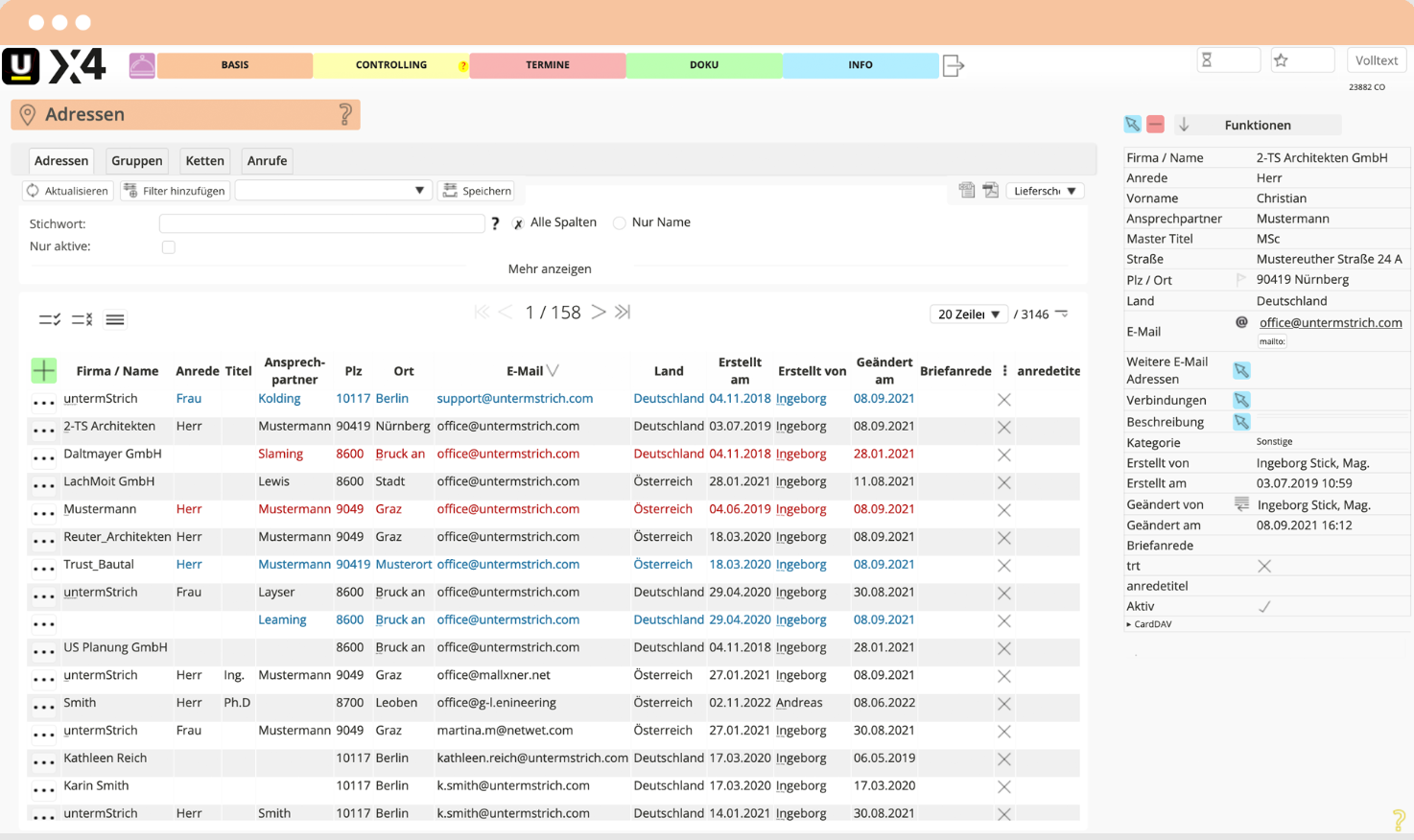Jump to last page with double-arrow icon

point(623,312)
